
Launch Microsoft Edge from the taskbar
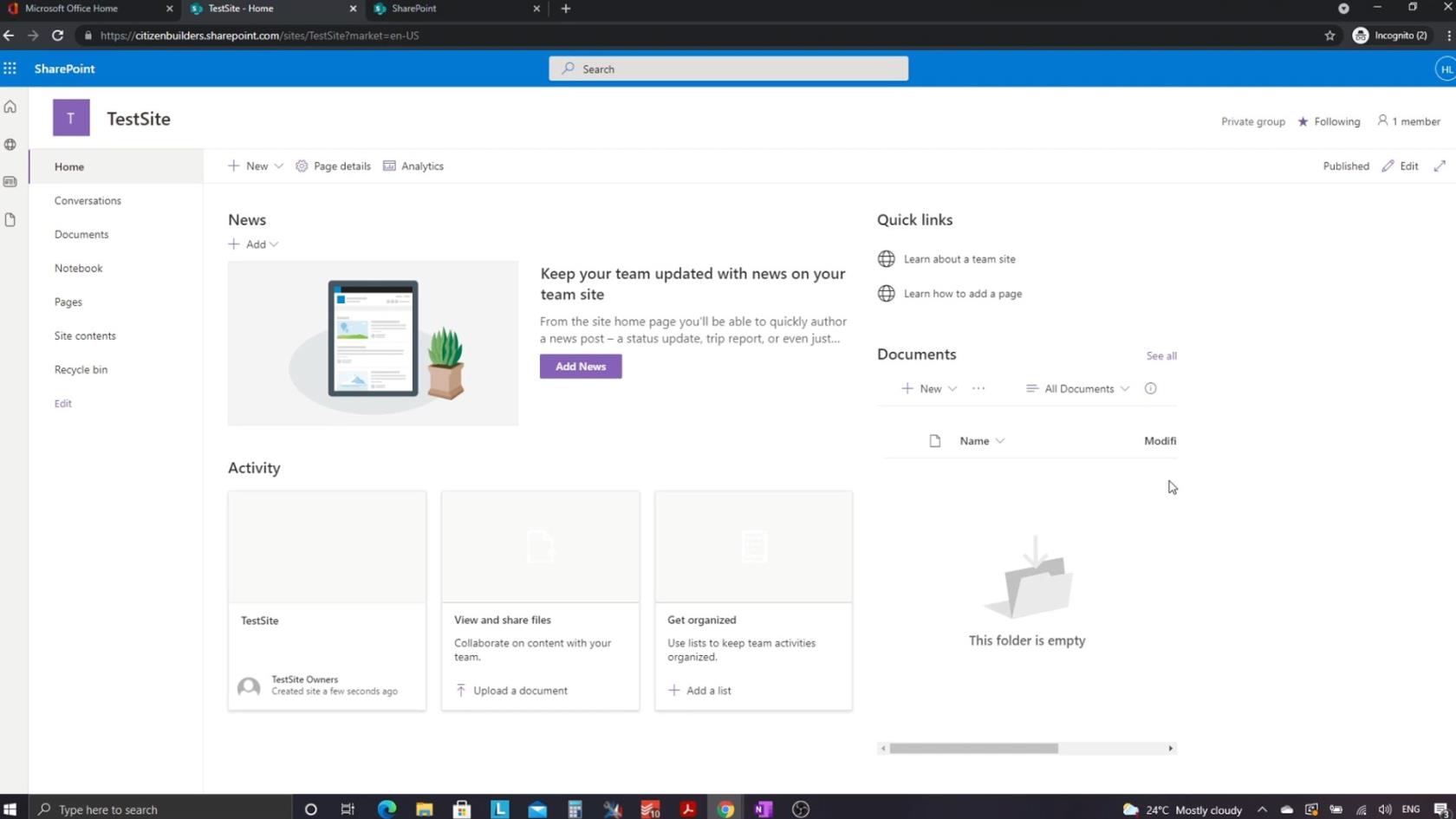pos(387,809)
